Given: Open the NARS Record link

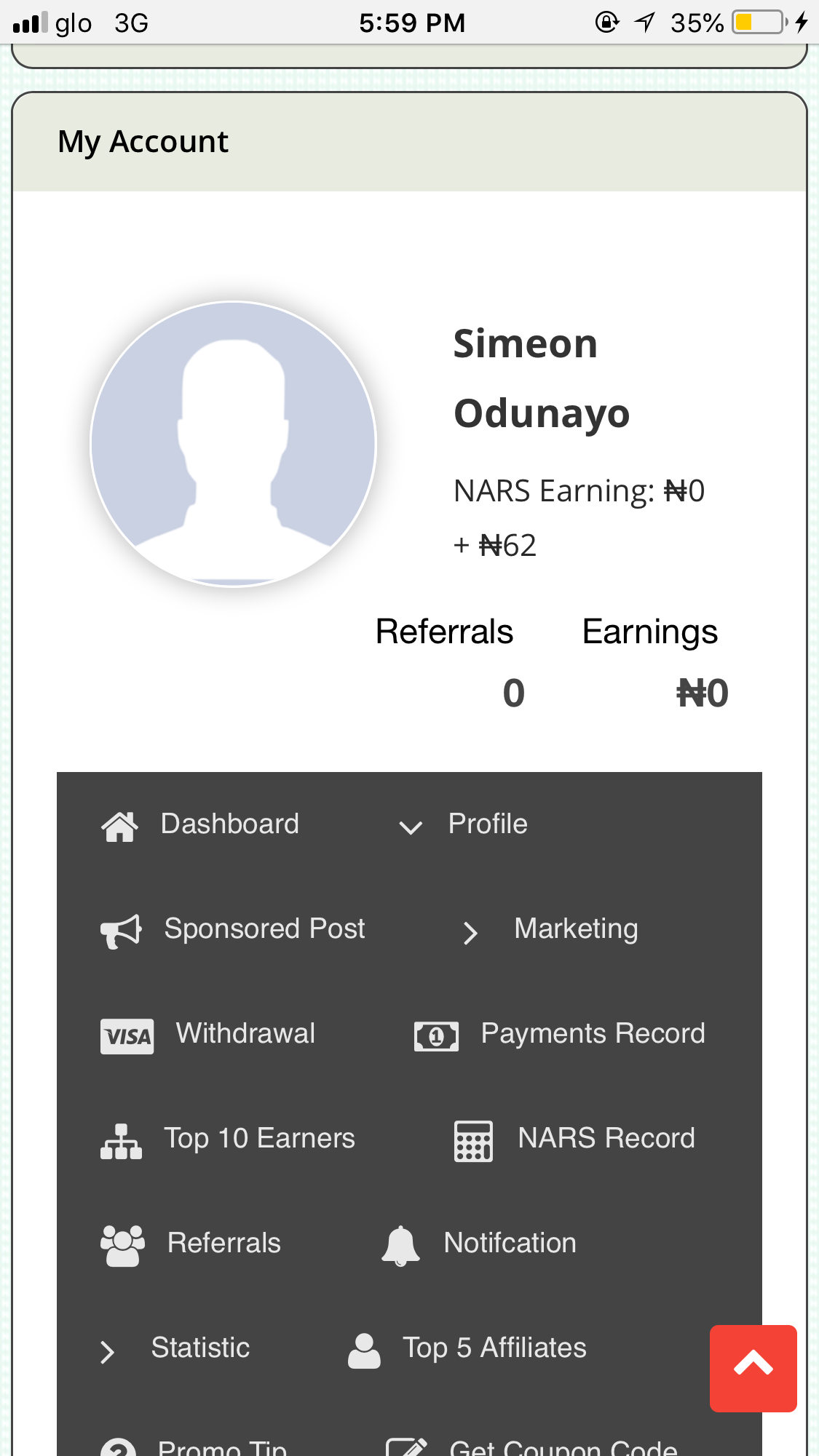Looking at the screenshot, I should (x=606, y=1138).
